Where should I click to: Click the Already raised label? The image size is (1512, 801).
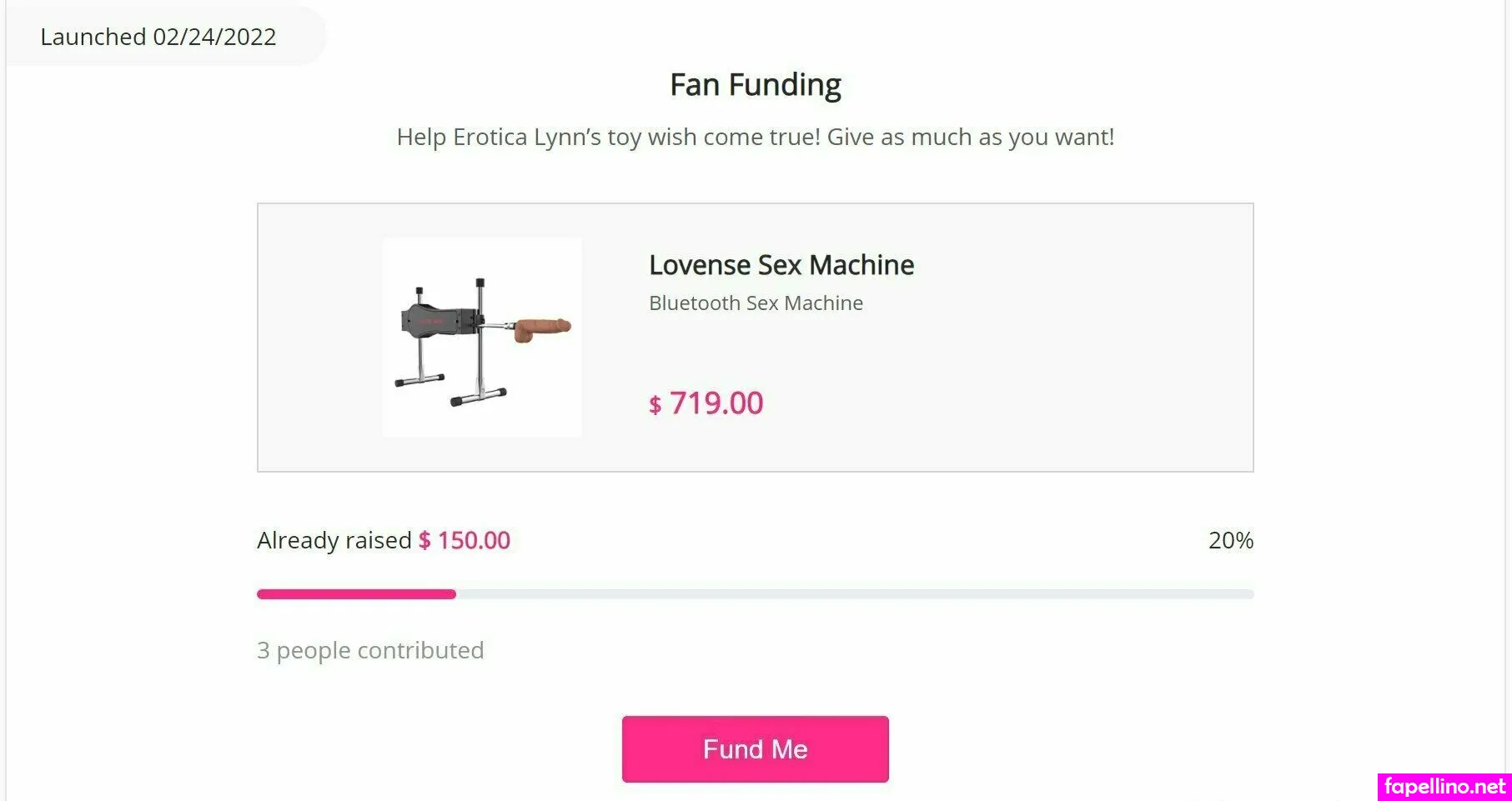point(334,540)
